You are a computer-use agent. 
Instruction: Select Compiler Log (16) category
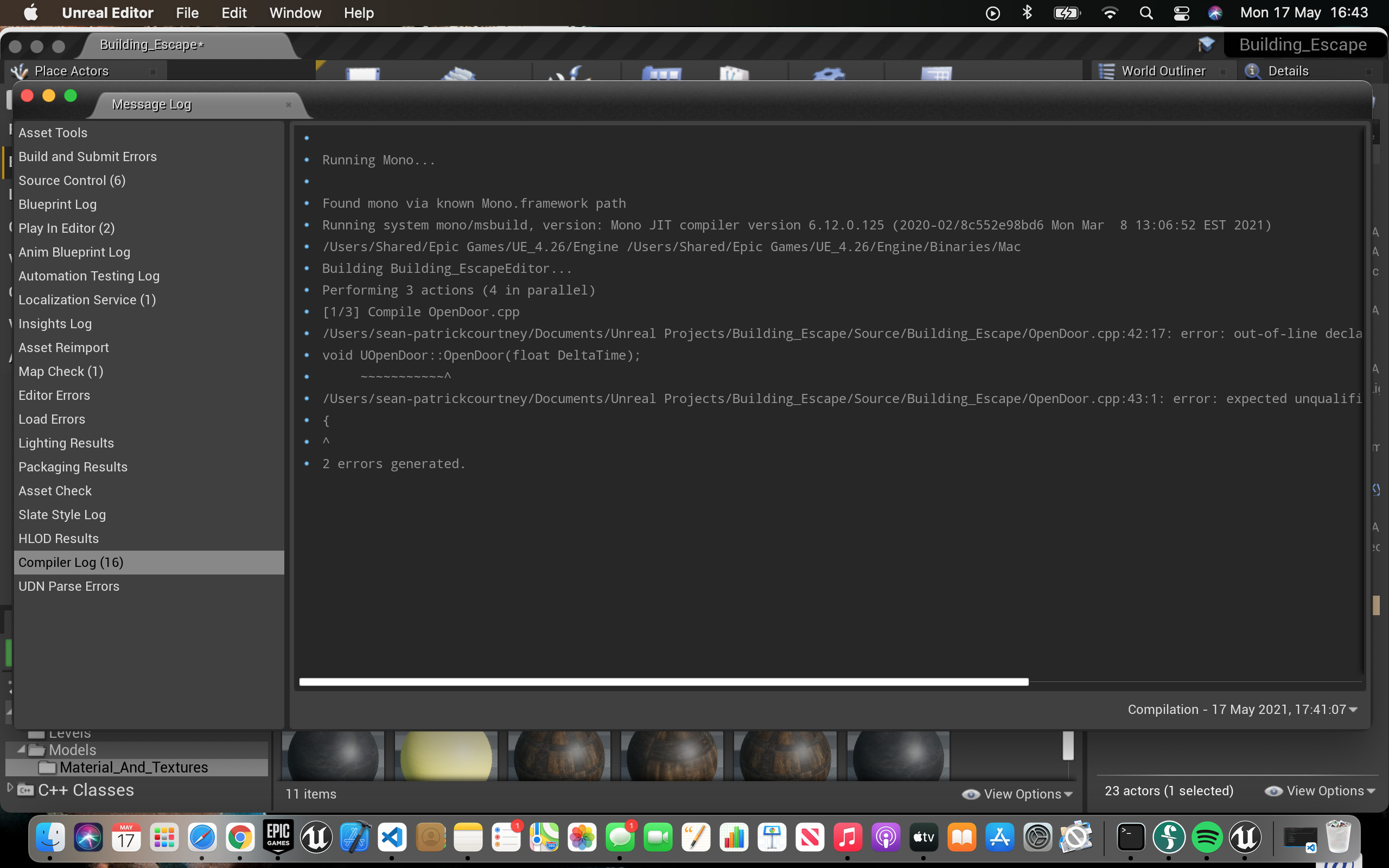pyautogui.click(x=149, y=563)
